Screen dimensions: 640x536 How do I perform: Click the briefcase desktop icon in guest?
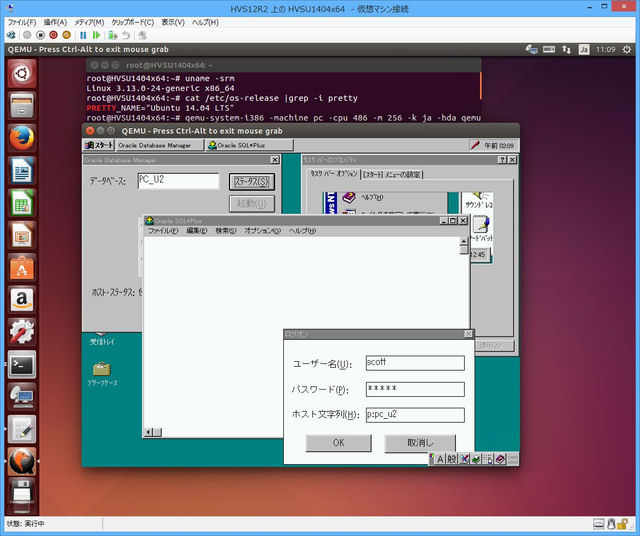pyautogui.click(x=102, y=369)
